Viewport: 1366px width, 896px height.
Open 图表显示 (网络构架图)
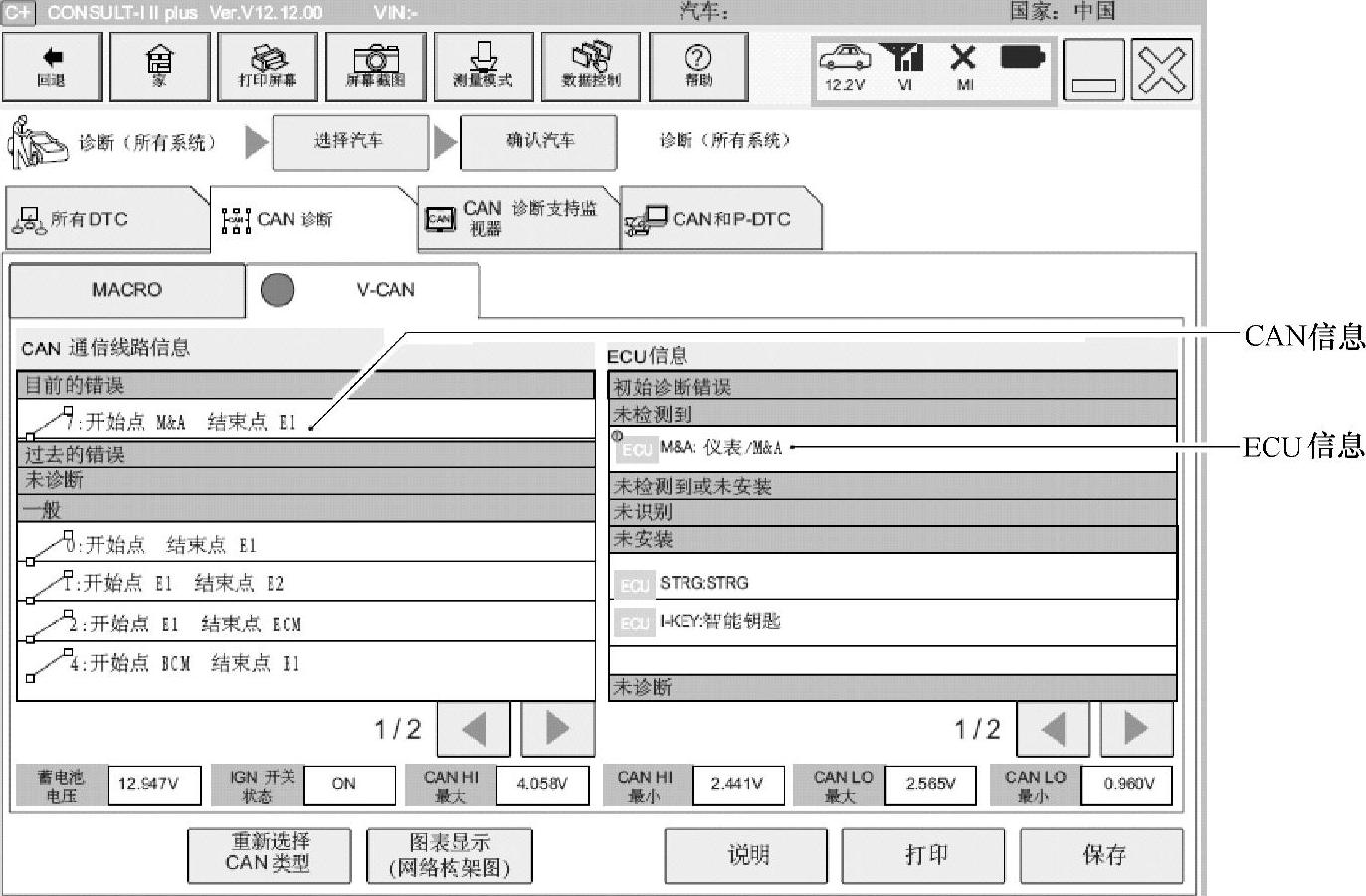(x=450, y=855)
